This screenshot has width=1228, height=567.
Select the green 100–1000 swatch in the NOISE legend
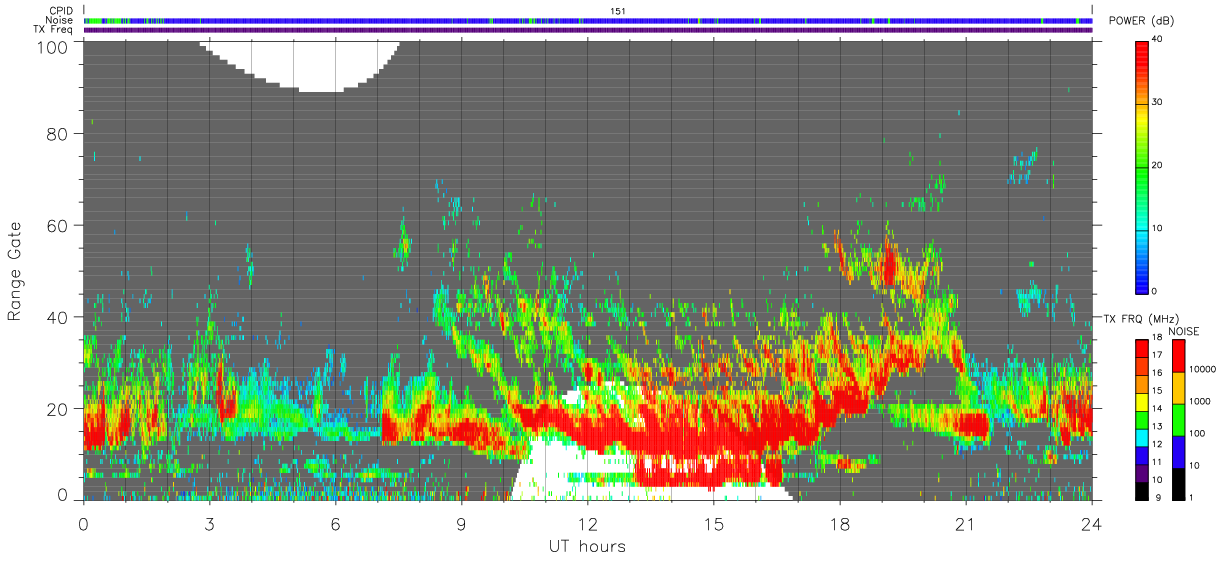click(x=1177, y=419)
